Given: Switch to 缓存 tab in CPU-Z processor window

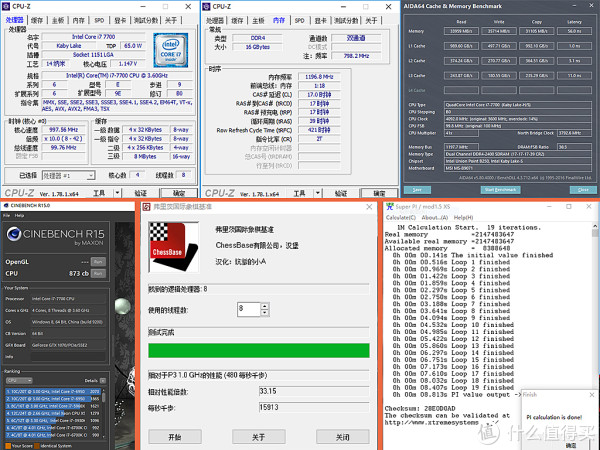Looking at the screenshot, I should [37, 20].
